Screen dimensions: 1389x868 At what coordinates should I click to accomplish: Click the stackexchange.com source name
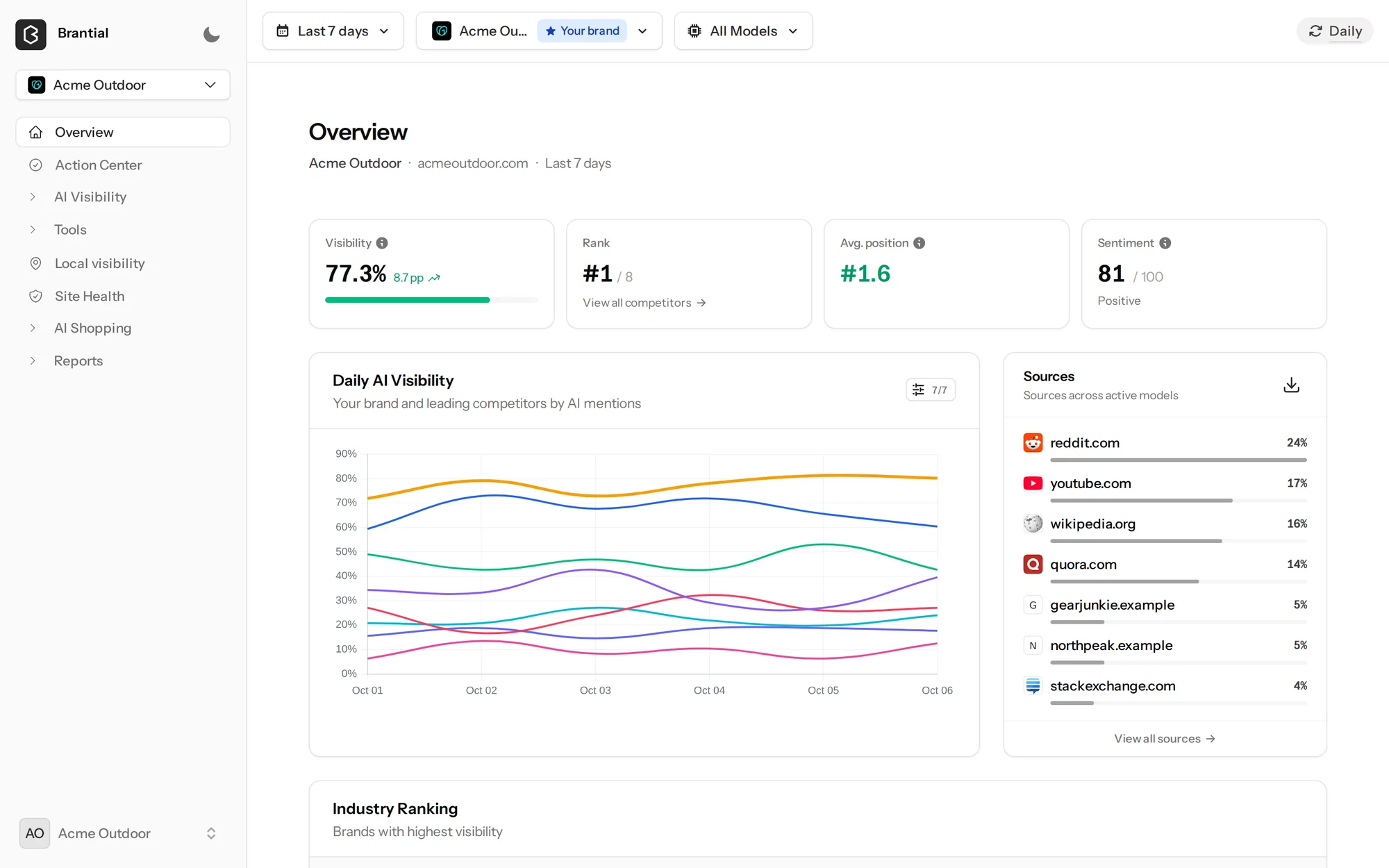pyautogui.click(x=1113, y=686)
